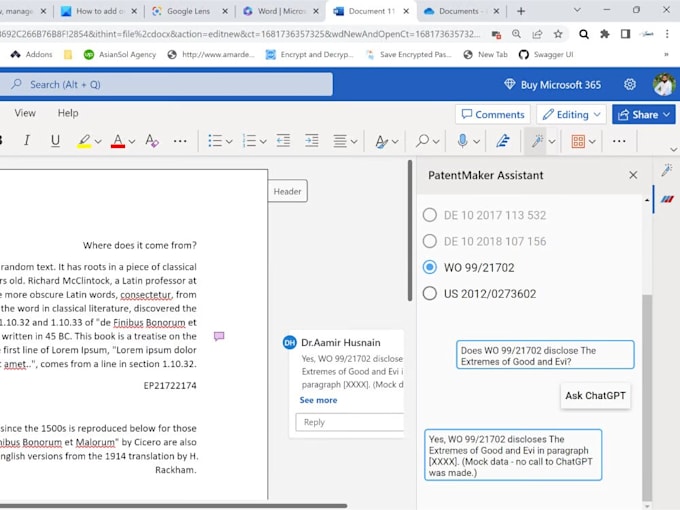The width and height of the screenshot is (680, 510).
Task: Click the Reply field in comment
Action: pos(350,422)
